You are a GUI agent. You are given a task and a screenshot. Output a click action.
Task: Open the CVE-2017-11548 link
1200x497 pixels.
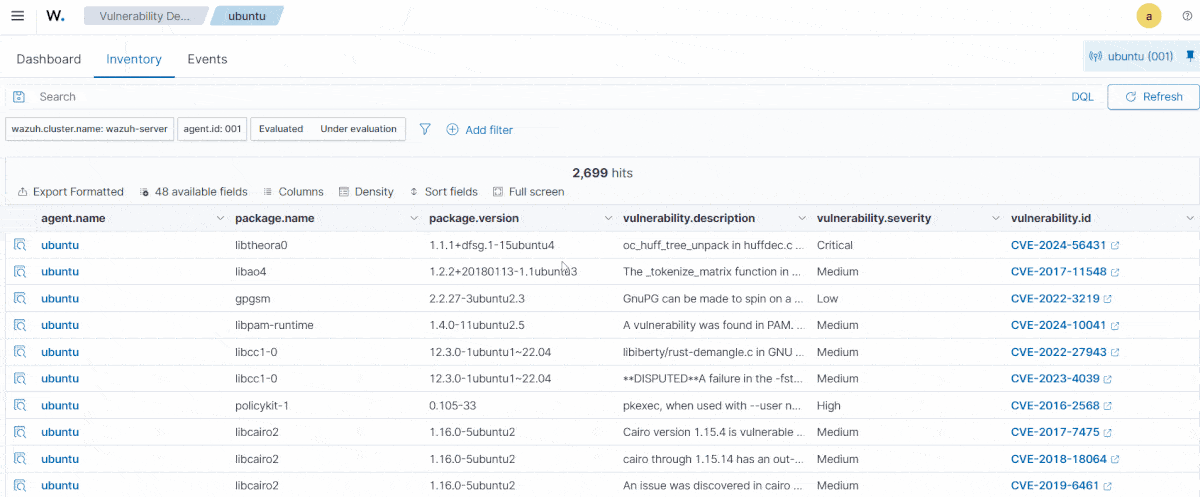(1058, 272)
